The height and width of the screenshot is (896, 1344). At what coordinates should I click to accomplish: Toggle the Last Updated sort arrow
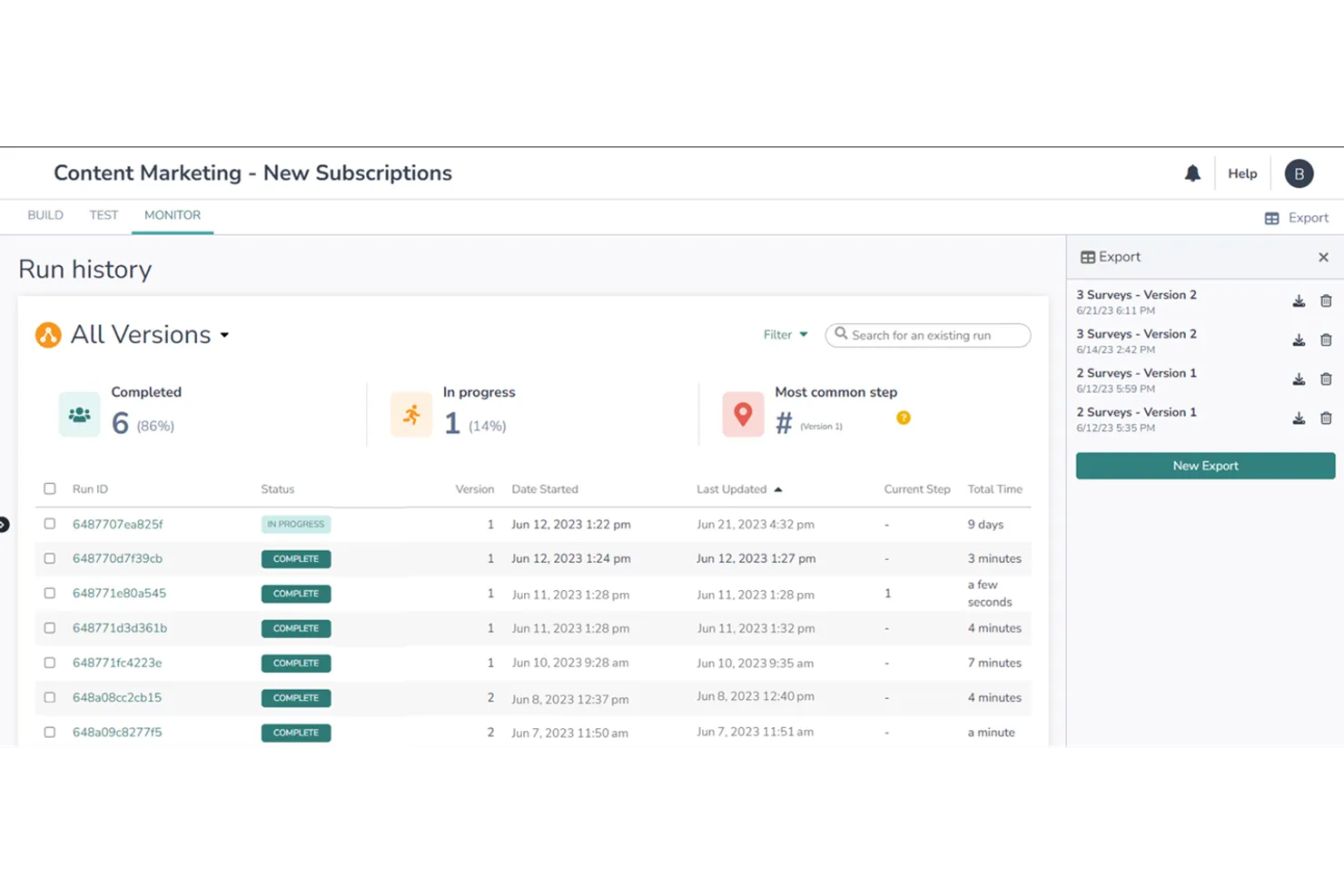778,488
